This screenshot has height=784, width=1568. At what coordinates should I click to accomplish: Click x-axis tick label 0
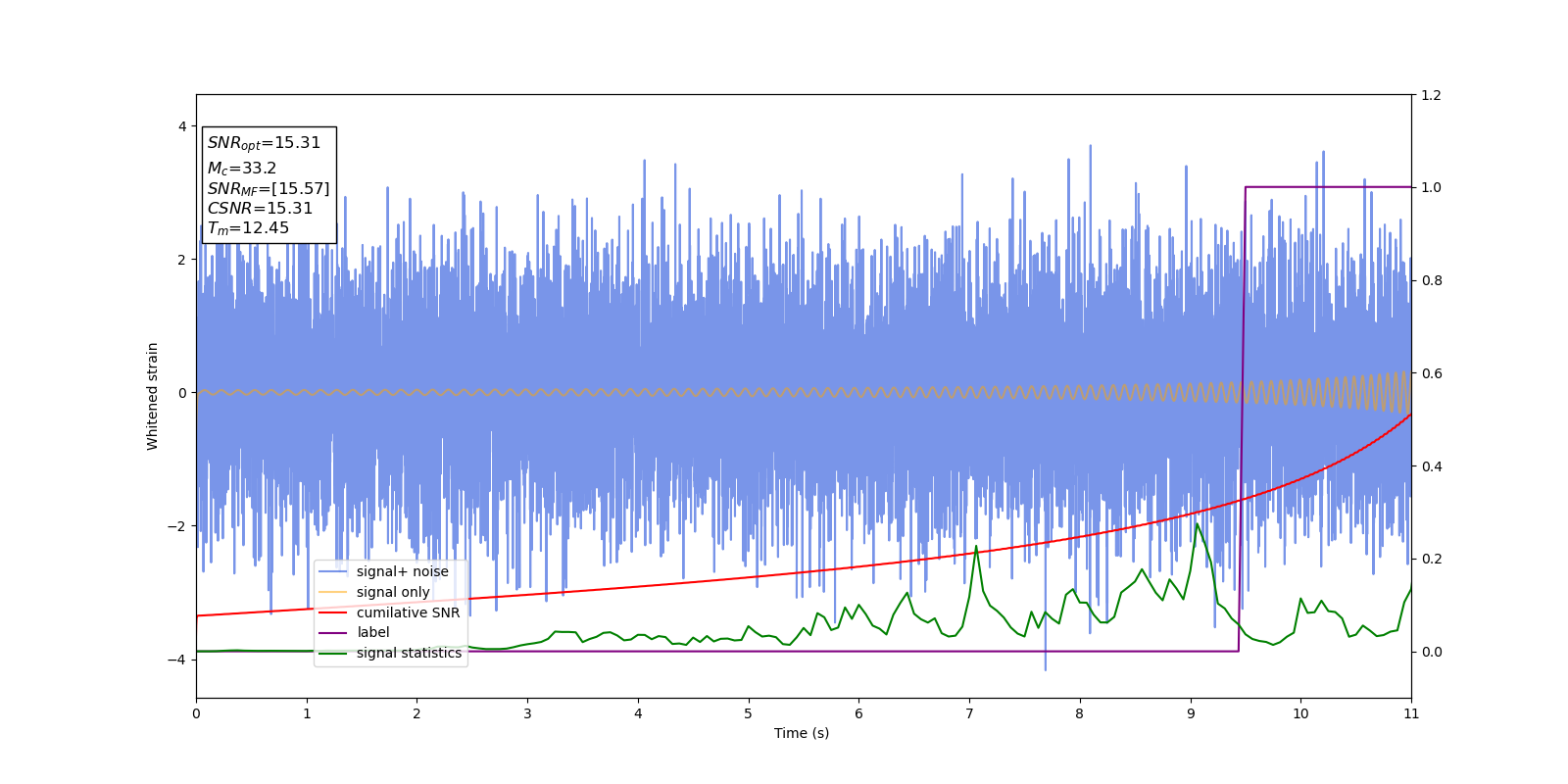click(x=196, y=713)
